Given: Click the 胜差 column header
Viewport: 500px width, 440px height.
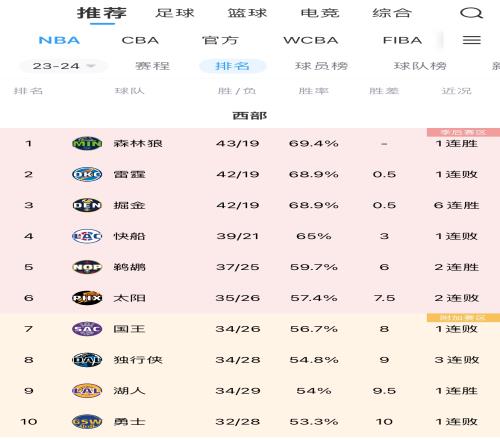Looking at the screenshot, I should 384,91.
